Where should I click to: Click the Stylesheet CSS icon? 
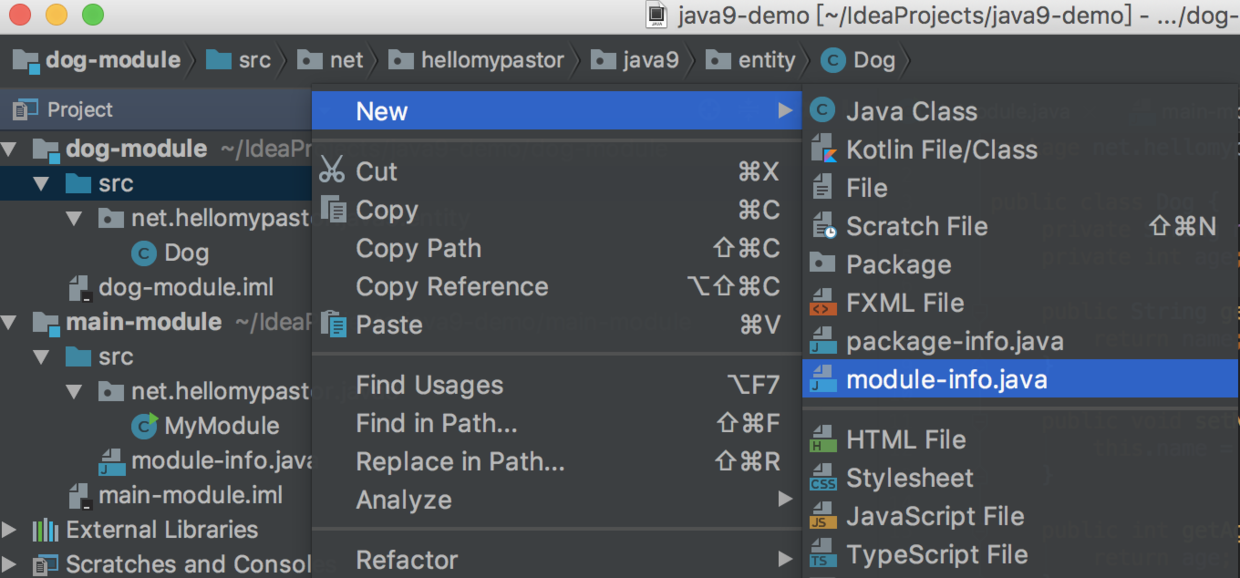point(822,478)
